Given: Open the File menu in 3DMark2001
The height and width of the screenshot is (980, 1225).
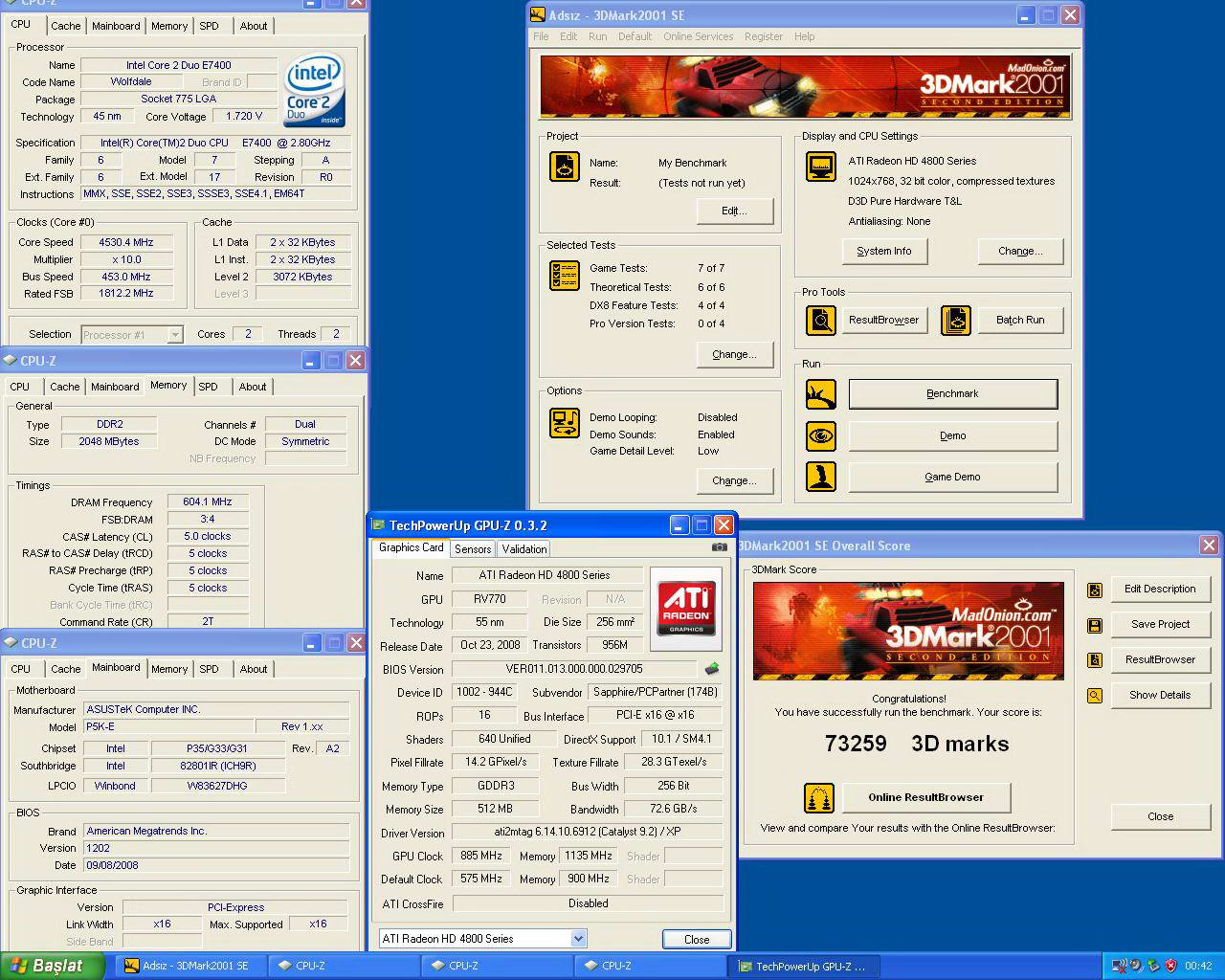Looking at the screenshot, I should (x=541, y=36).
